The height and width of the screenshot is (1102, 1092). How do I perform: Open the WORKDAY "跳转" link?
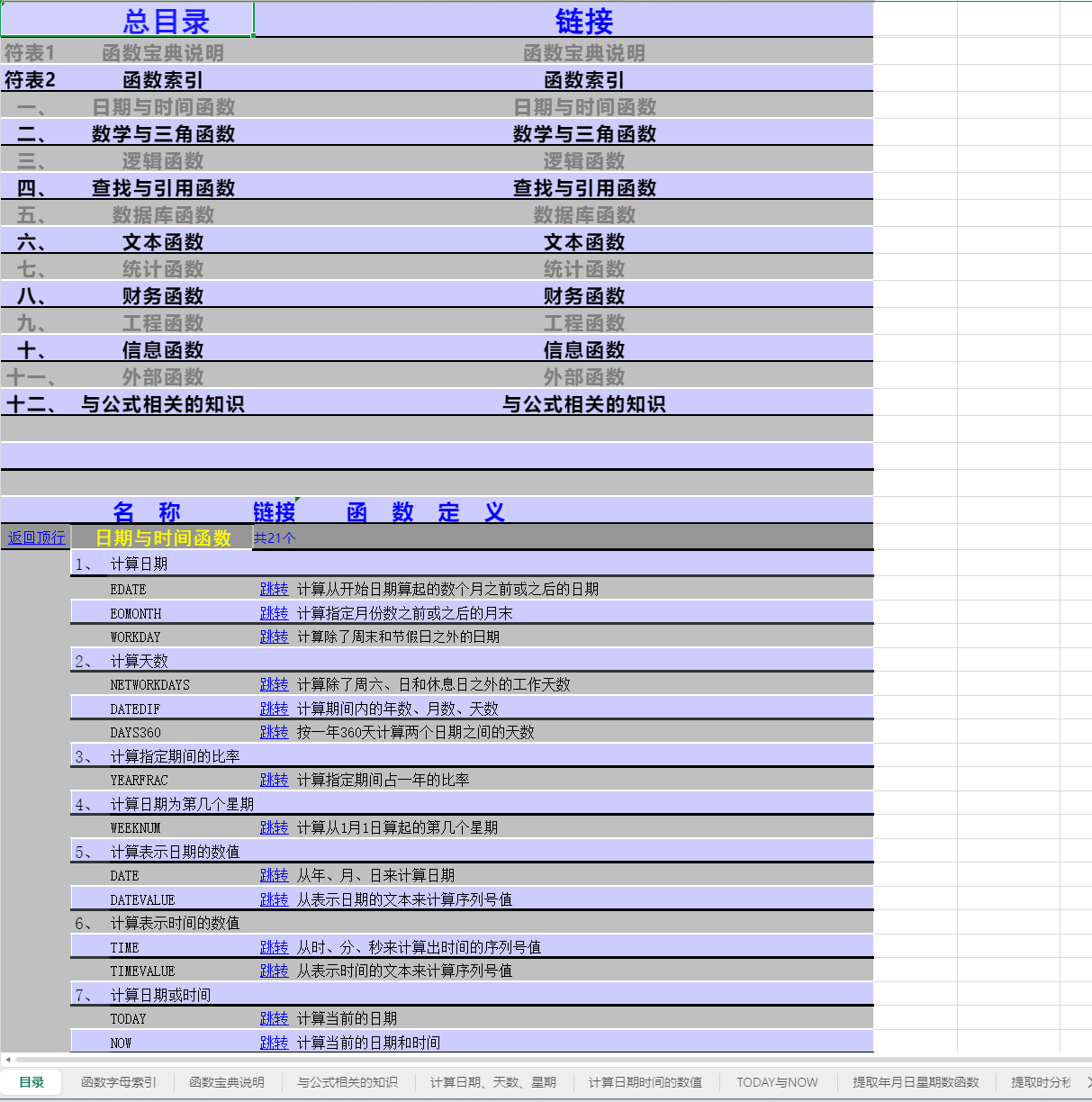274,637
